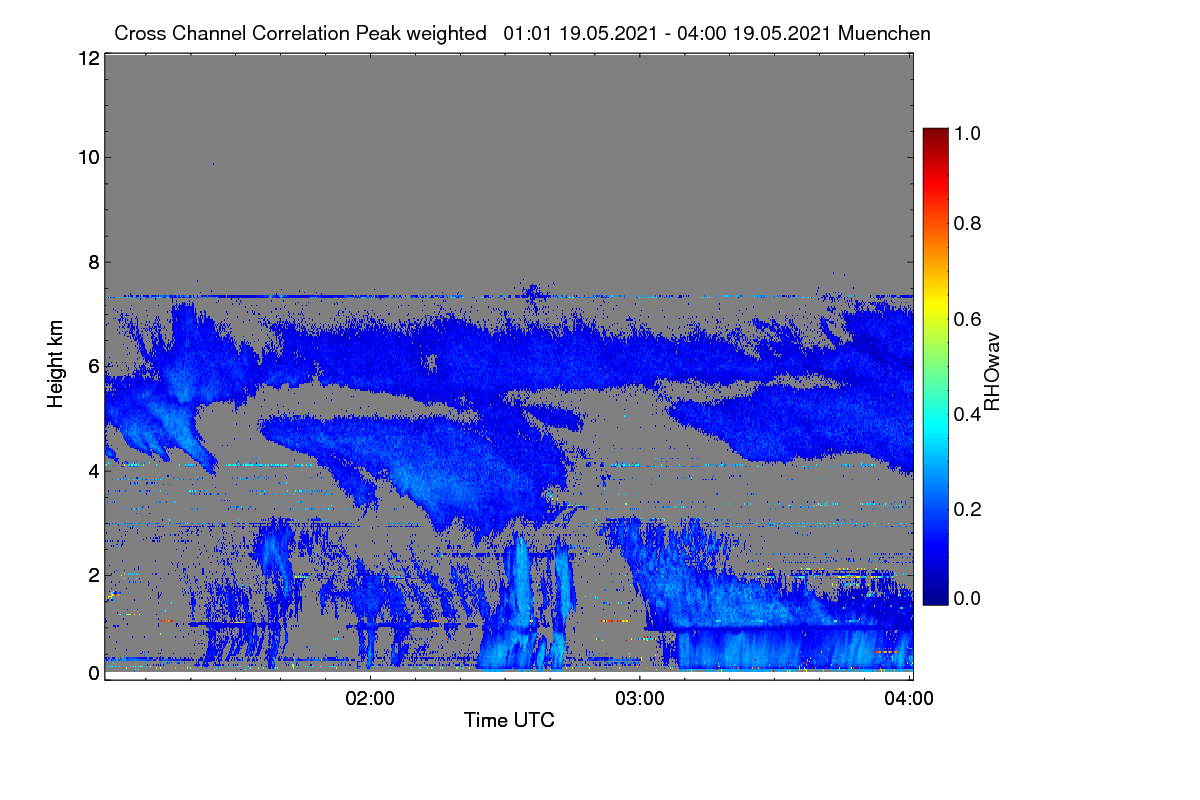Click the height axis tick label '8'
This screenshot has height=800, width=1200.
coord(93,261)
